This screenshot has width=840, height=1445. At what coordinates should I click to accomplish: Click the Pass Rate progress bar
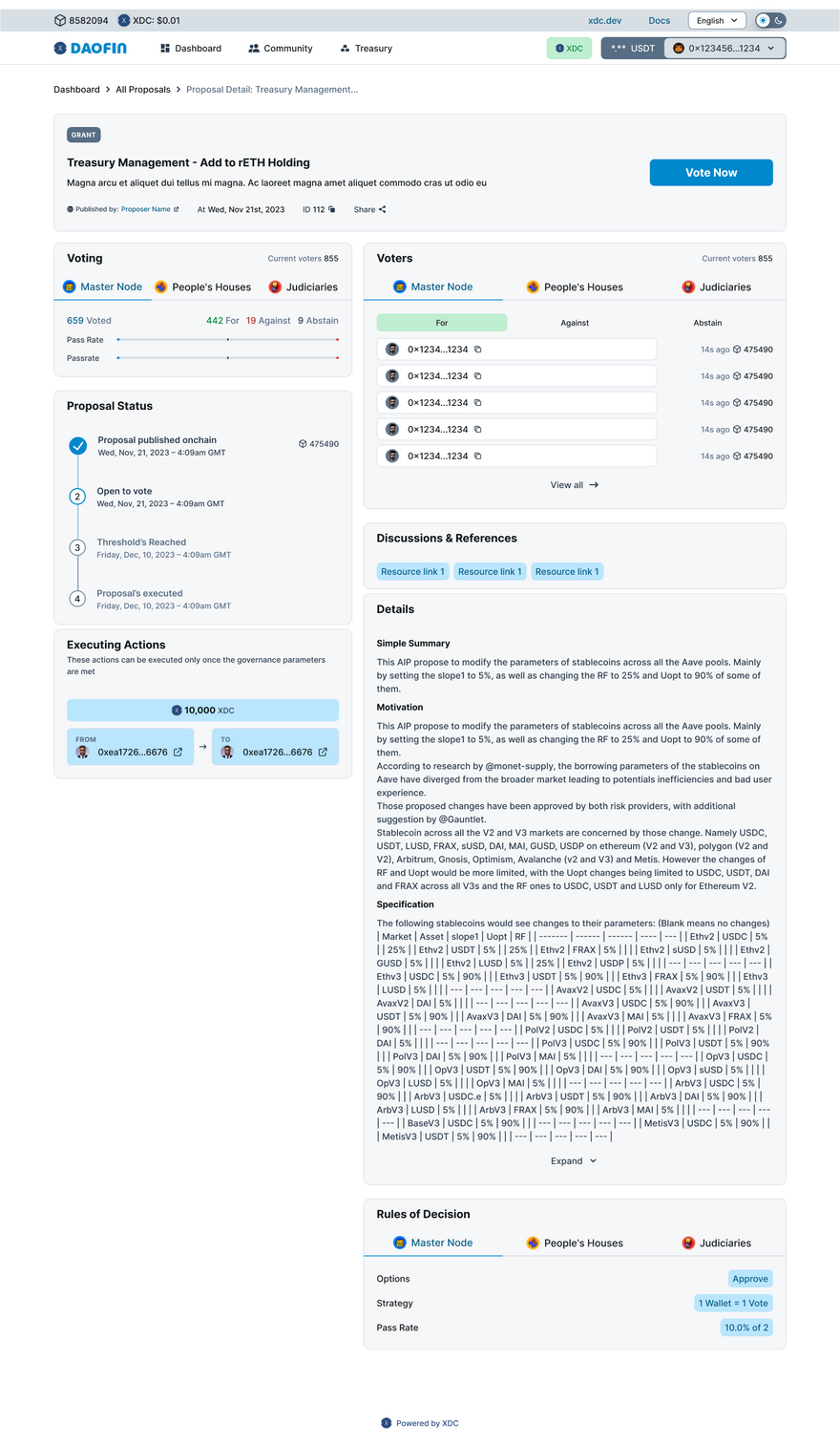point(227,340)
